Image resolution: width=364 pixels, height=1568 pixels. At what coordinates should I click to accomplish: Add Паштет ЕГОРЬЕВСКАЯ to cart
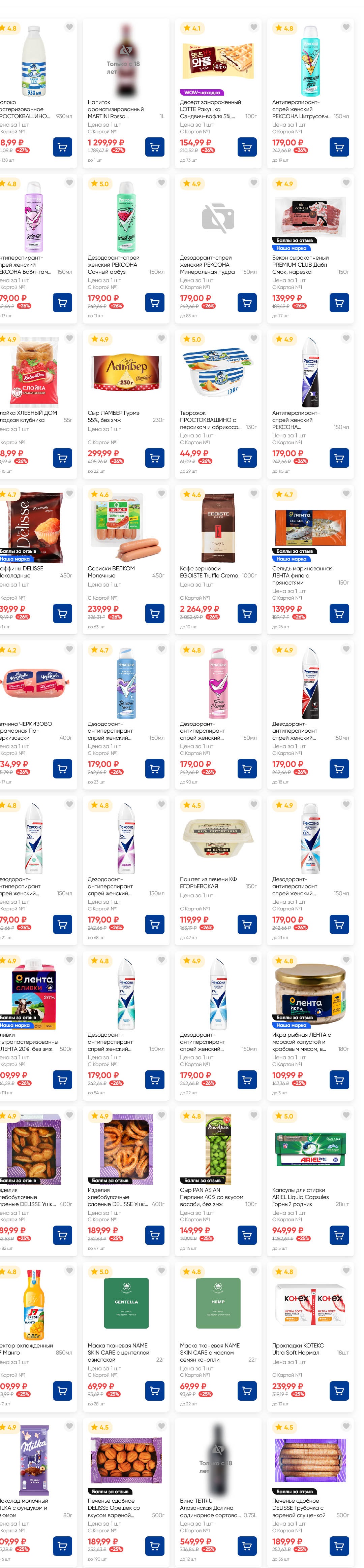coord(246,924)
